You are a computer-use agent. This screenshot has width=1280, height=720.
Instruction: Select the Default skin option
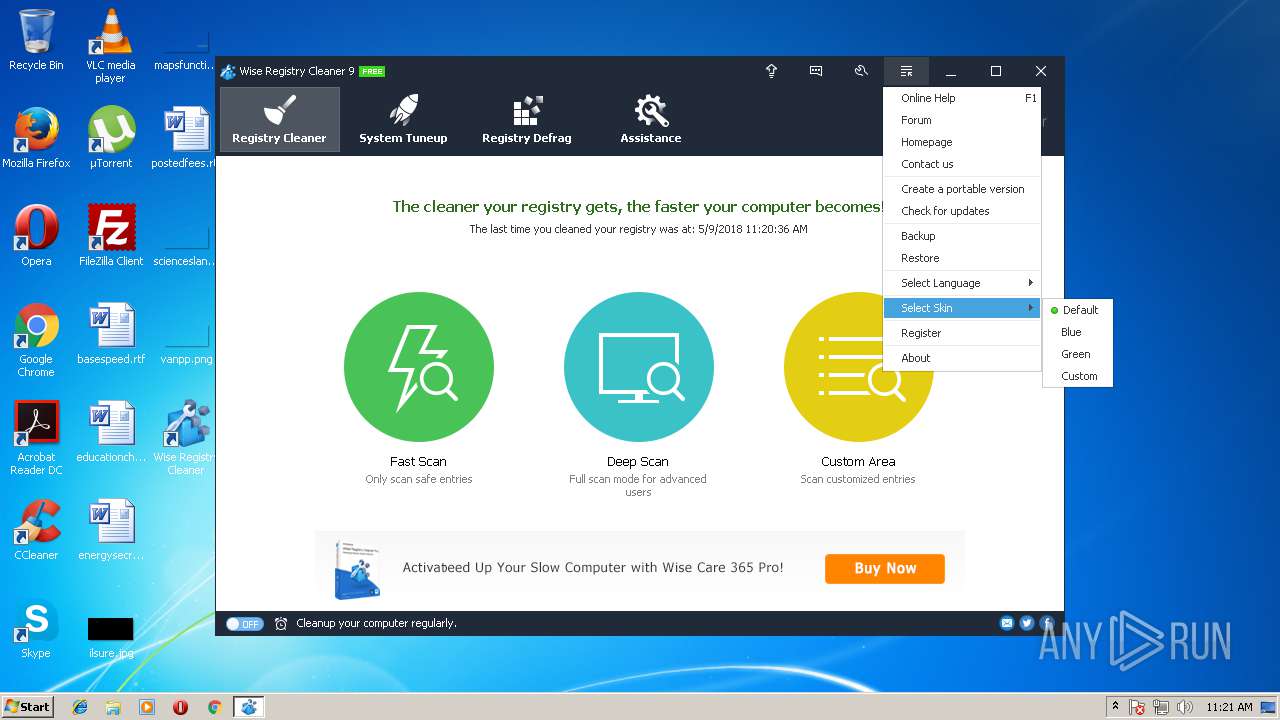(1078, 310)
